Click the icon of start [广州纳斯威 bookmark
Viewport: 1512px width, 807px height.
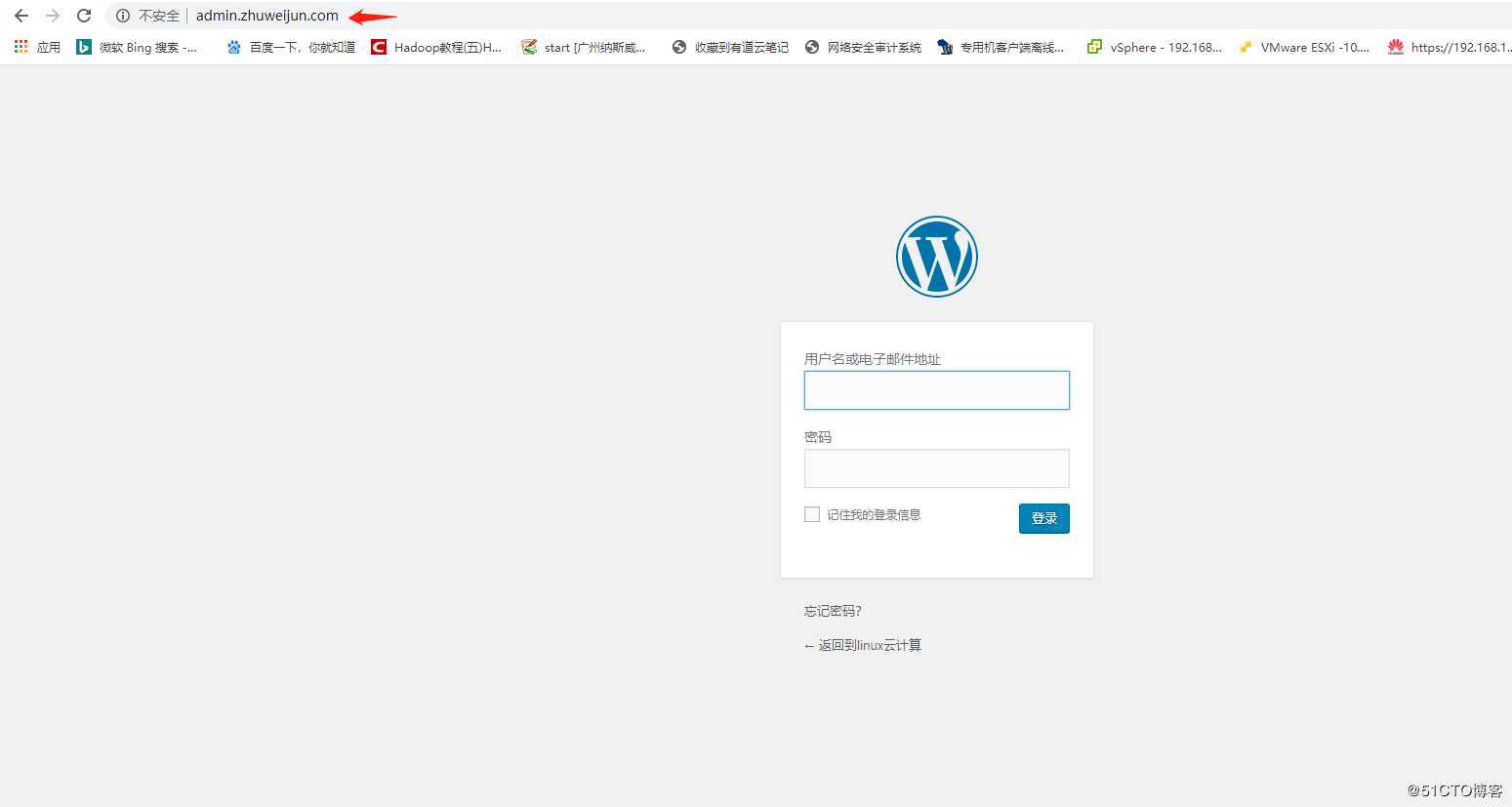[x=529, y=47]
